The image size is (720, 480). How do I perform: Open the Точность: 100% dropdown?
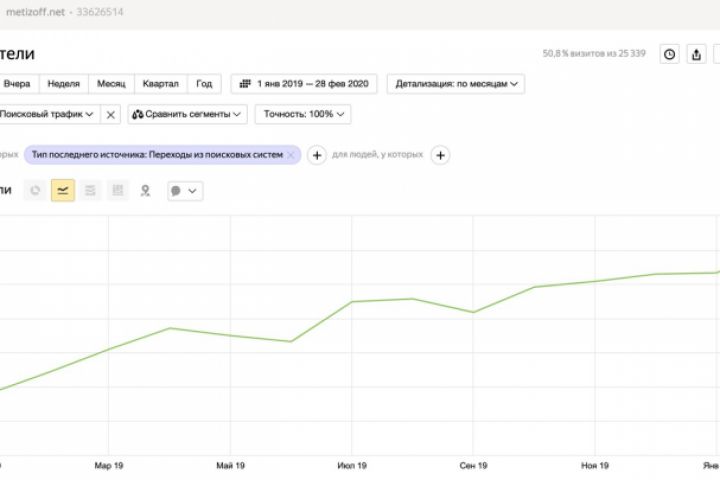point(303,114)
